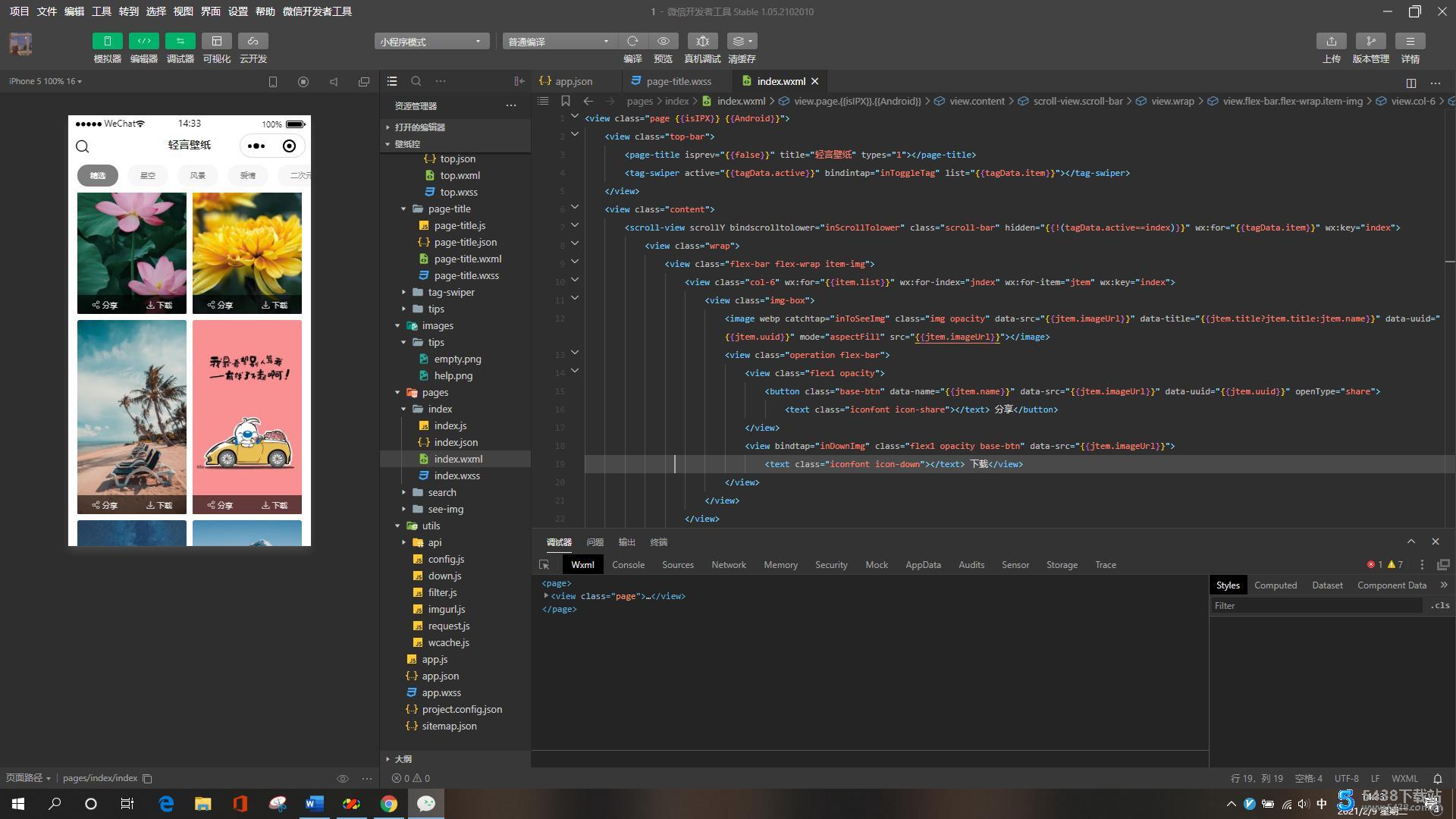Click the lotus flower wallpaper thumbnail
This screenshot has height=819, width=1456.
coord(131,243)
